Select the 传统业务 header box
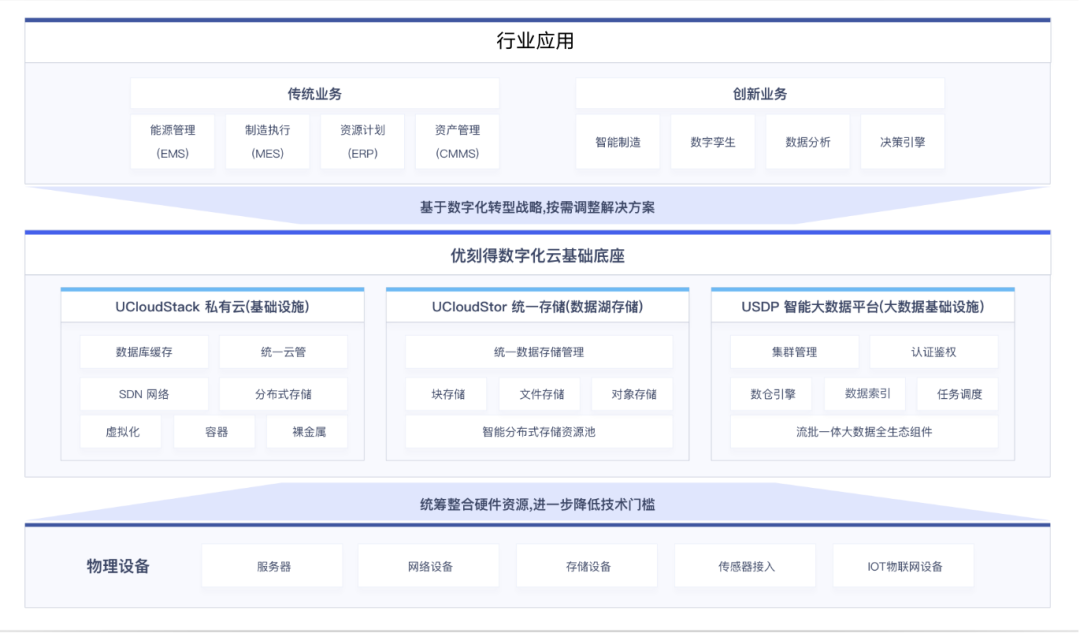Image resolution: width=1080 pixels, height=633 pixels. pyautogui.click(x=315, y=94)
